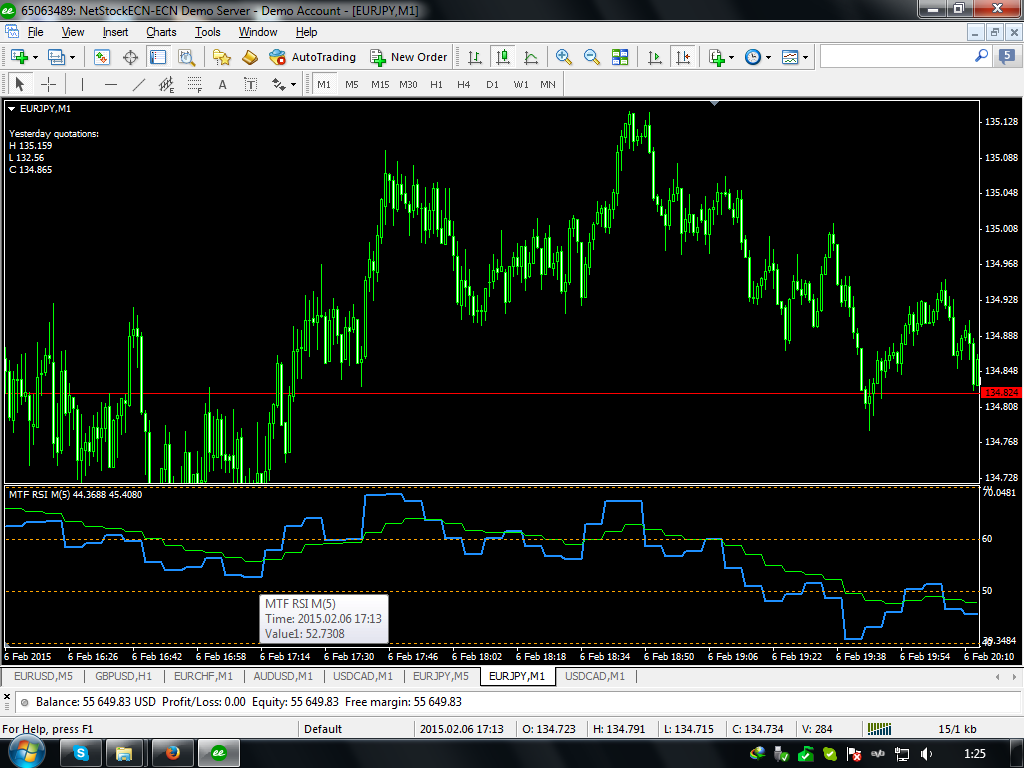Image resolution: width=1024 pixels, height=768 pixels.
Task: Switch chart to candlesticks mode
Action: pos(502,57)
